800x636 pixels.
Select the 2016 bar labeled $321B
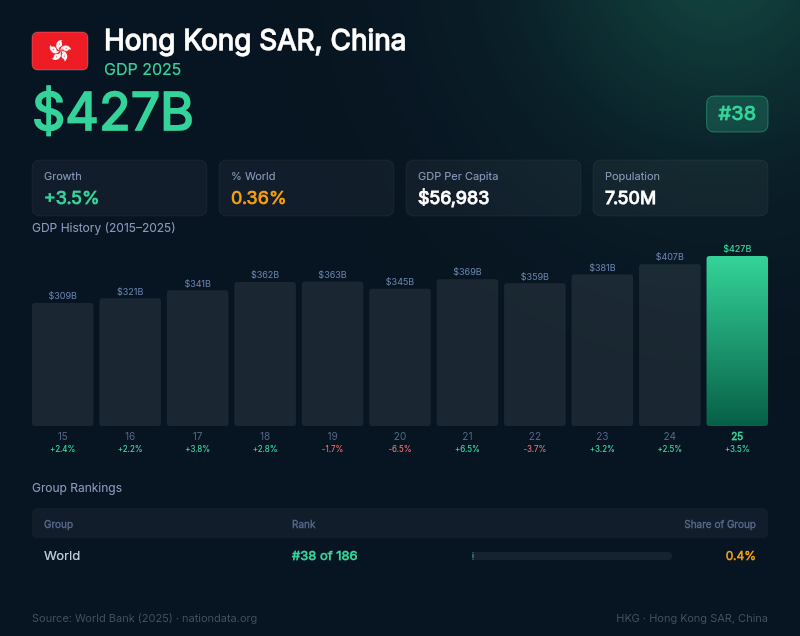[x=130, y=362]
